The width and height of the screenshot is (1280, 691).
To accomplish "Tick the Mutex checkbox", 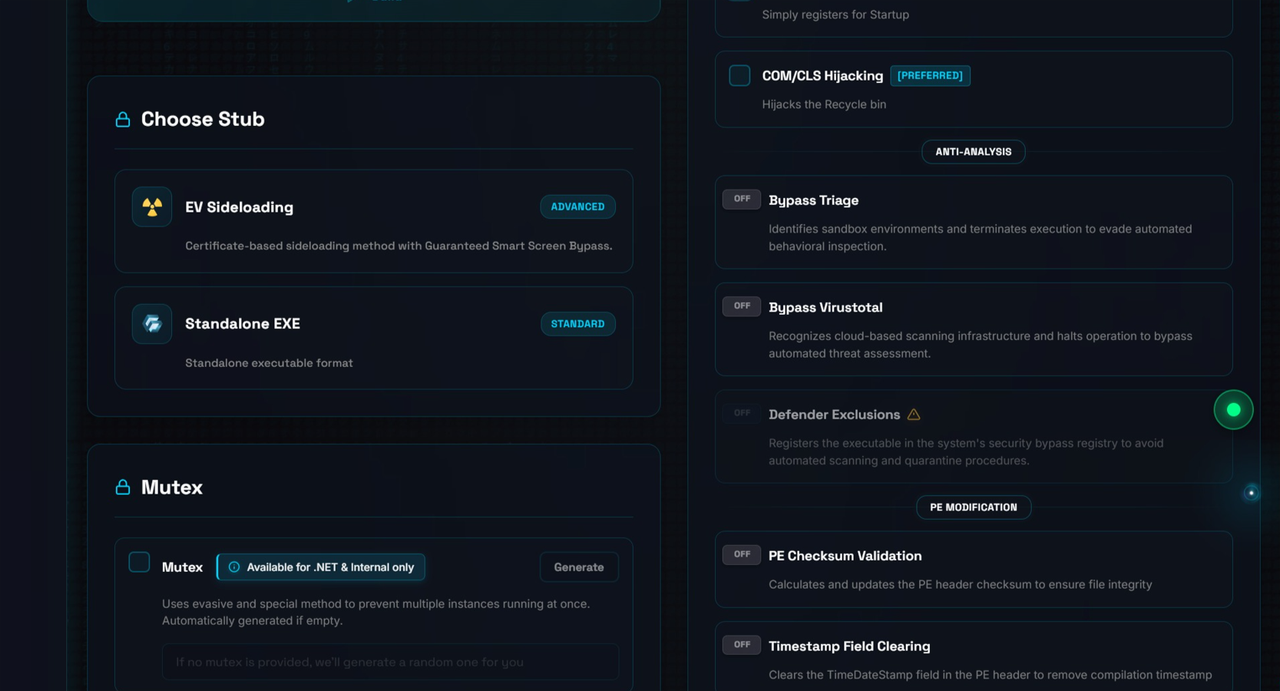I will point(140,562).
